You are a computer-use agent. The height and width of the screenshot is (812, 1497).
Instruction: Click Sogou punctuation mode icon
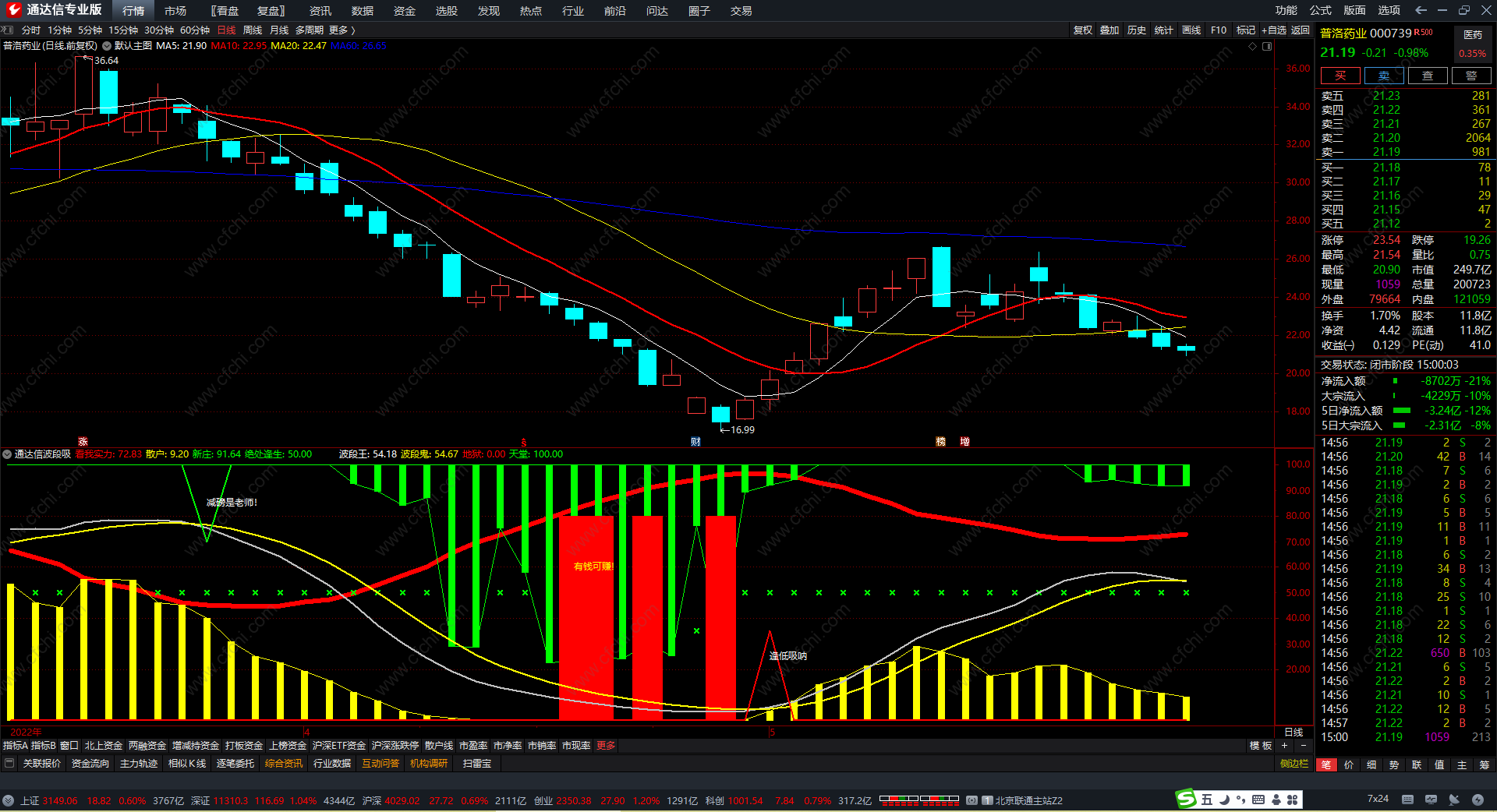coord(1240,800)
